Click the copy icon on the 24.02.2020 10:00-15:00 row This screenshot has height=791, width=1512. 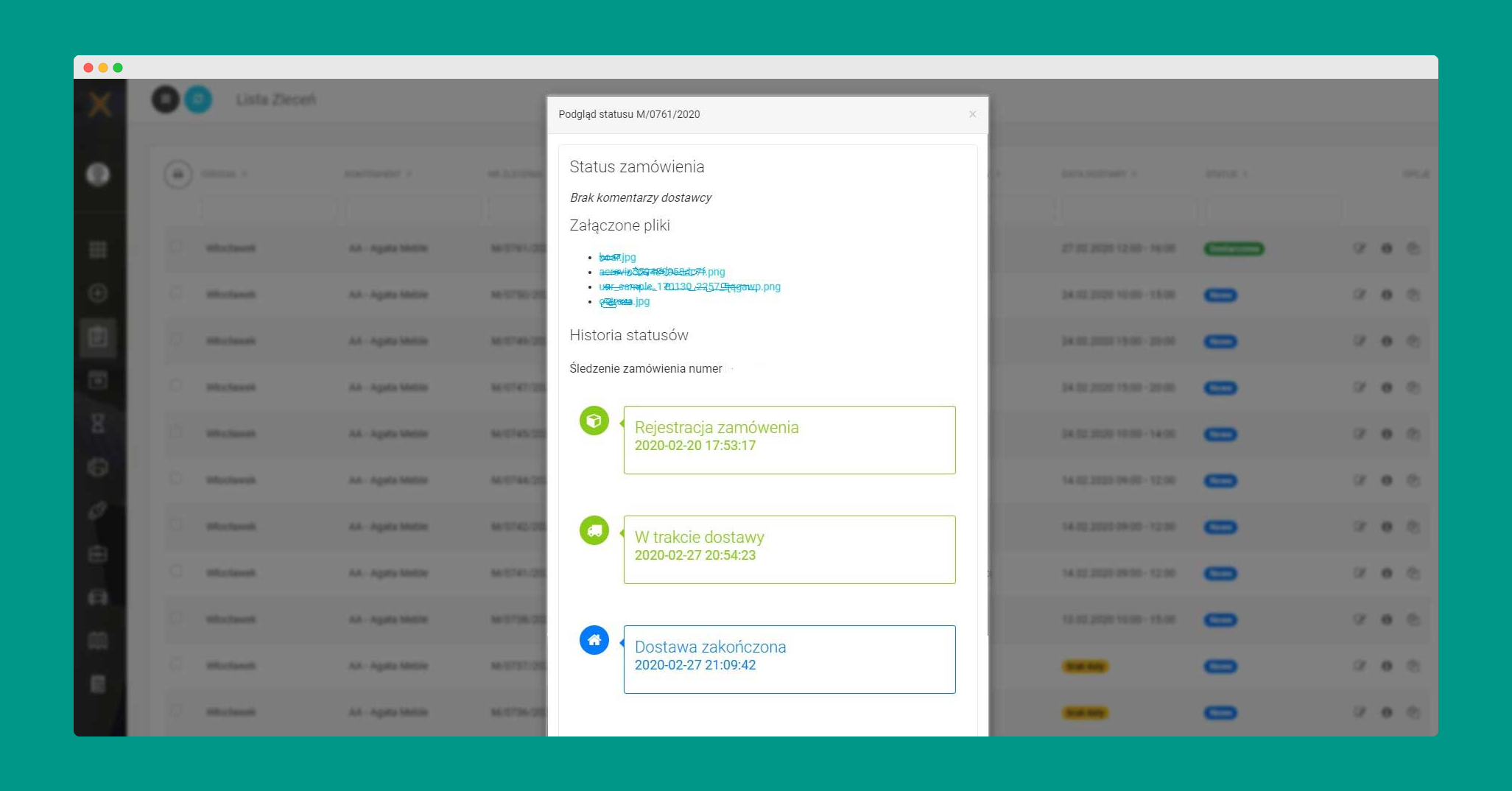[x=1413, y=295]
